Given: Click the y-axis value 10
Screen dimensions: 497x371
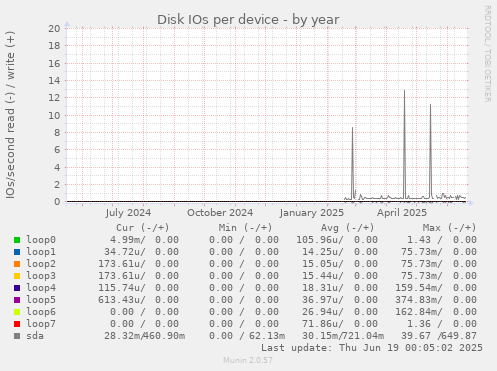Looking at the screenshot, I should pos(54,115).
